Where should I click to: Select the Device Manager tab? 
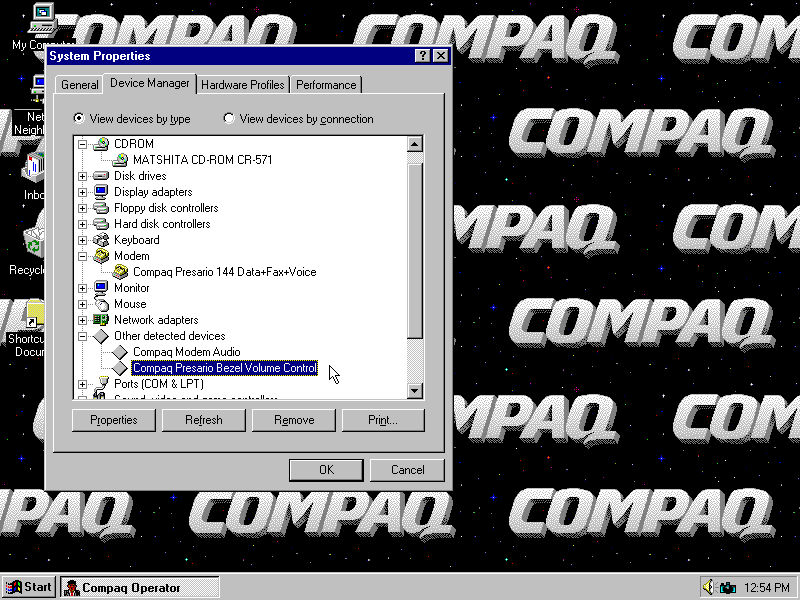[149, 83]
